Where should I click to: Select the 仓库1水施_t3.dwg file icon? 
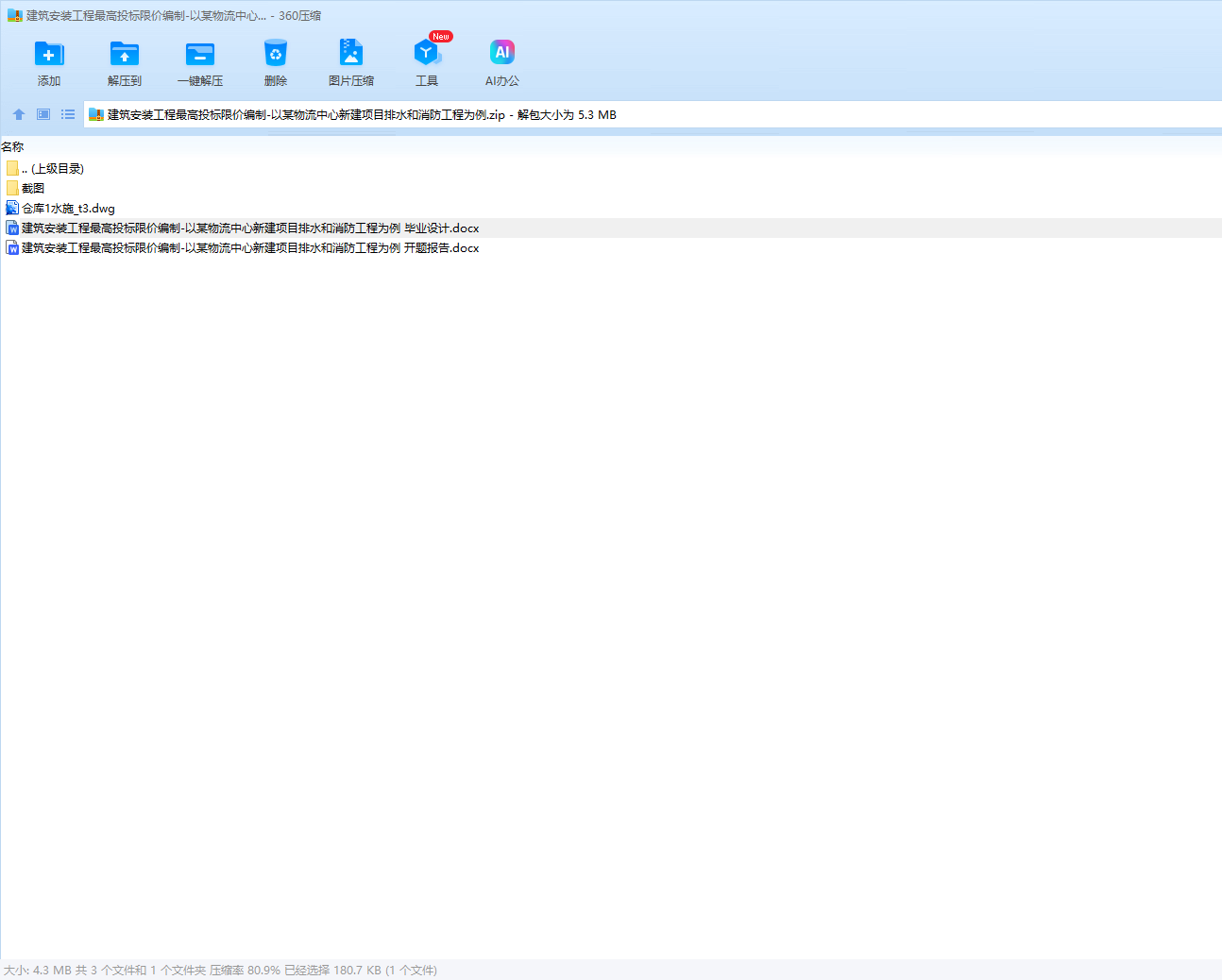coord(12,208)
